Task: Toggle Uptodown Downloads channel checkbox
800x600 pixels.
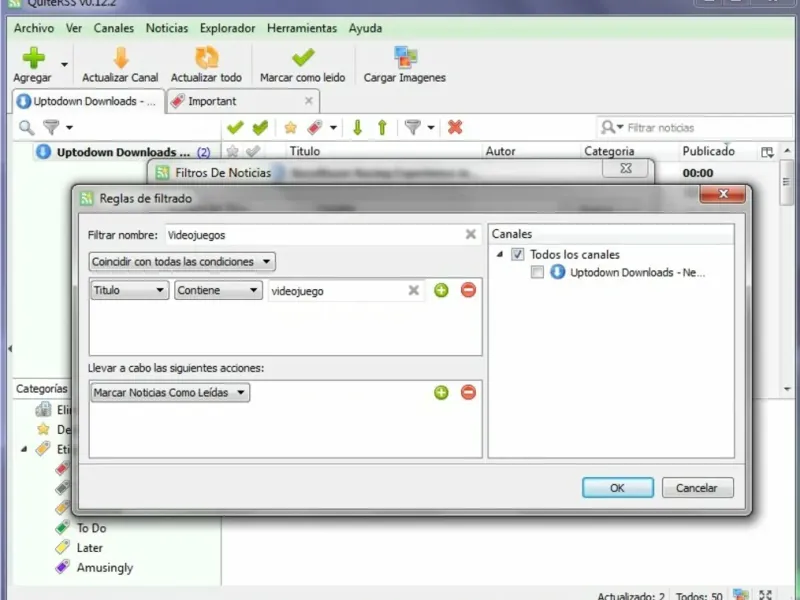Action: [537, 272]
